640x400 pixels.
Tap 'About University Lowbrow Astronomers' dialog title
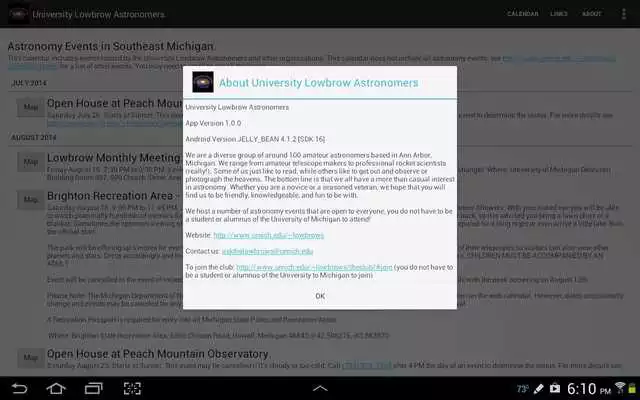(x=318, y=83)
